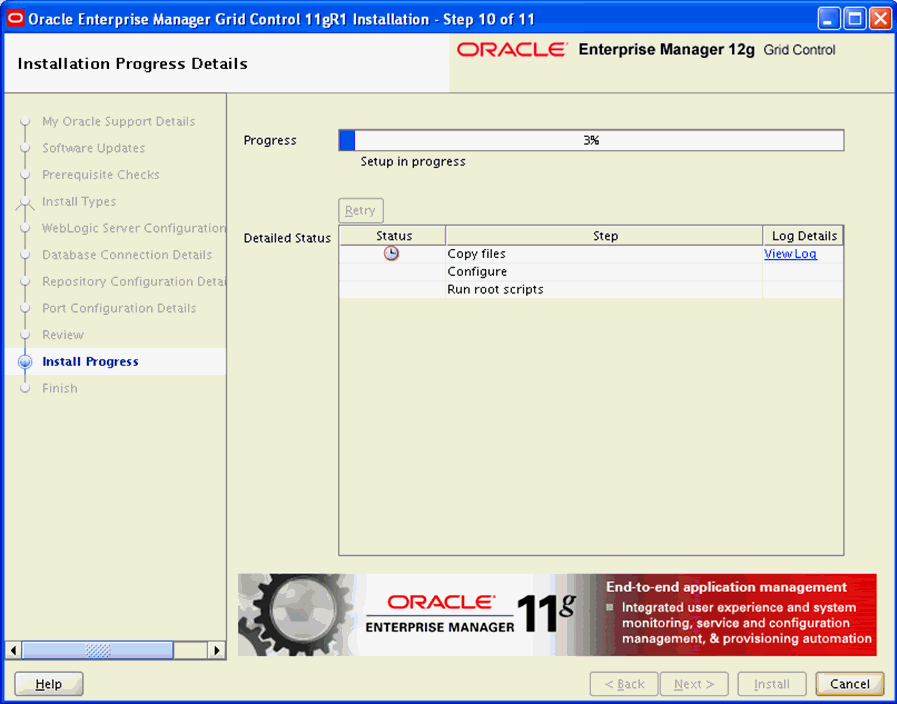Select the Review step
This screenshot has width=897, height=704.
63,335
